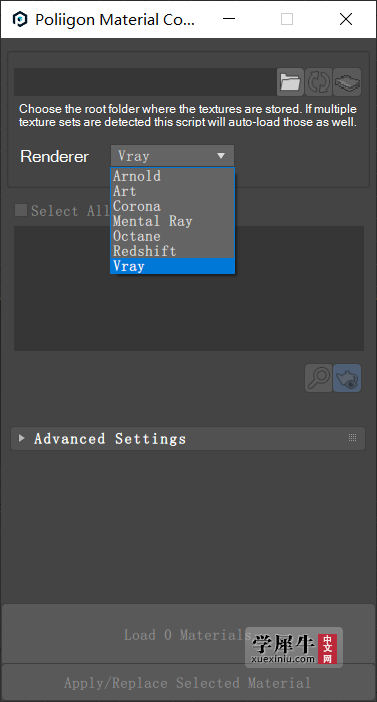Click the refresh textures icon
Viewport: 377px width, 702px height.
(318, 82)
